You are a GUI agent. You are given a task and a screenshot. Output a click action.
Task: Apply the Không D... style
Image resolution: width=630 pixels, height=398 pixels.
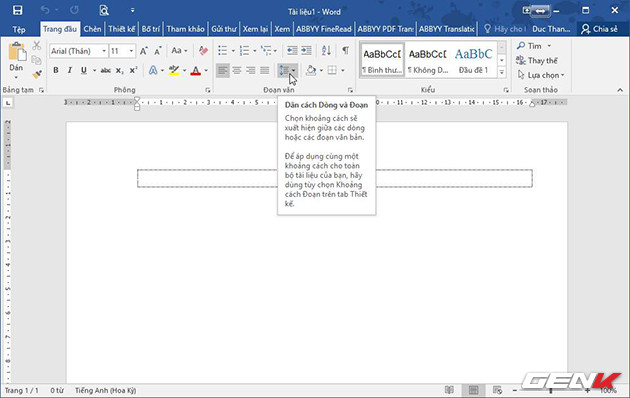pyautogui.click(x=428, y=61)
